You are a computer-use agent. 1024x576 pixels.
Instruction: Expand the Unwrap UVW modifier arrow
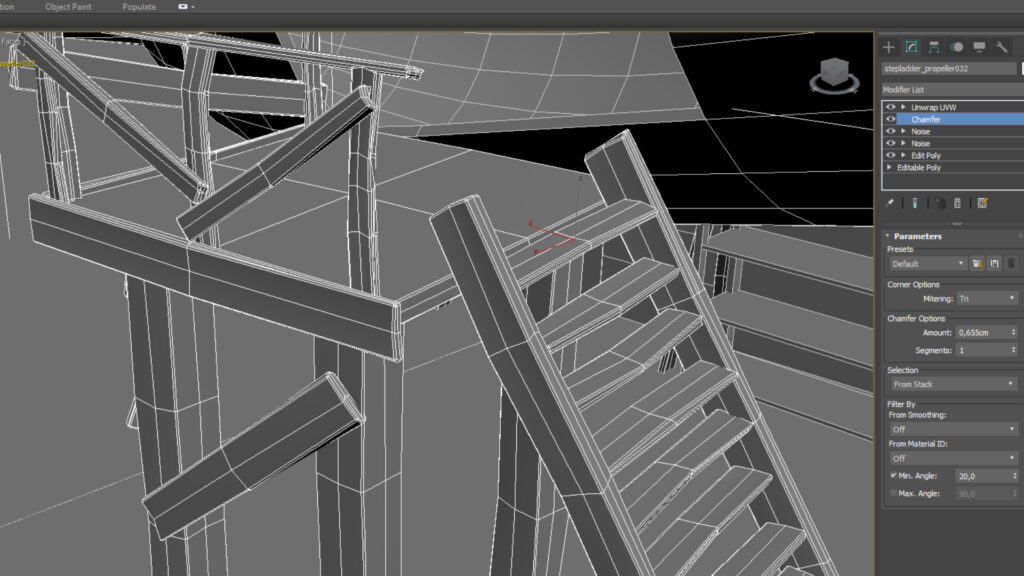pyautogui.click(x=904, y=107)
